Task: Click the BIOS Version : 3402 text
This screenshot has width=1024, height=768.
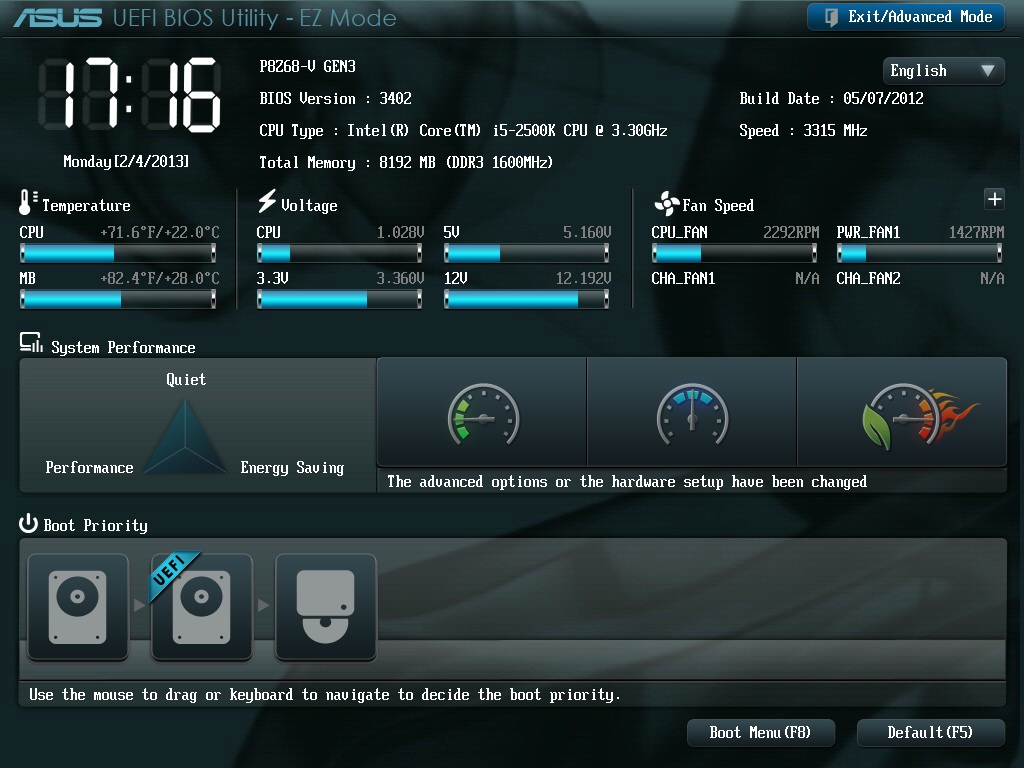Action: click(336, 99)
